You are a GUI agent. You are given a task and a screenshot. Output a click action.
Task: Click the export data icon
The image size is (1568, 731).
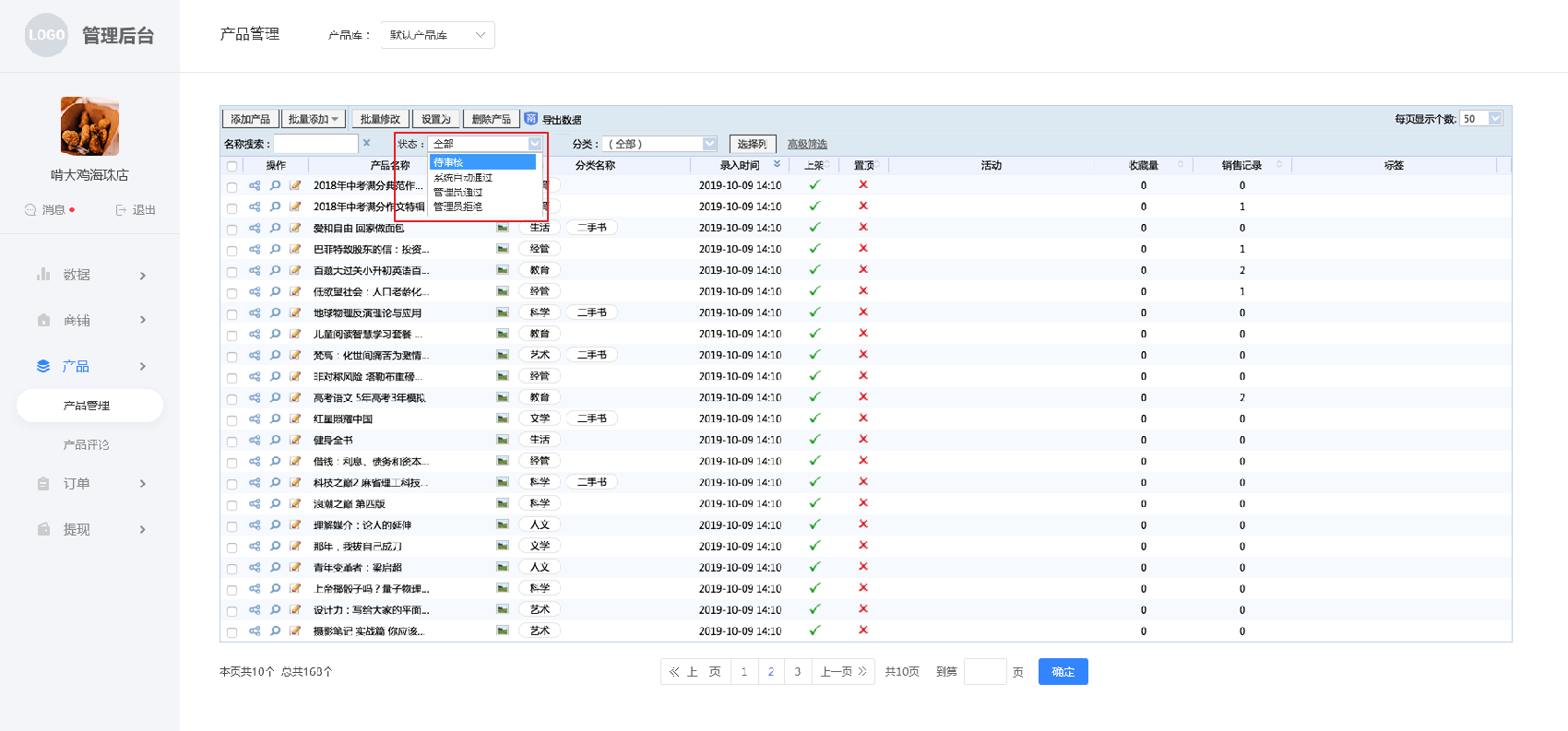tap(530, 118)
